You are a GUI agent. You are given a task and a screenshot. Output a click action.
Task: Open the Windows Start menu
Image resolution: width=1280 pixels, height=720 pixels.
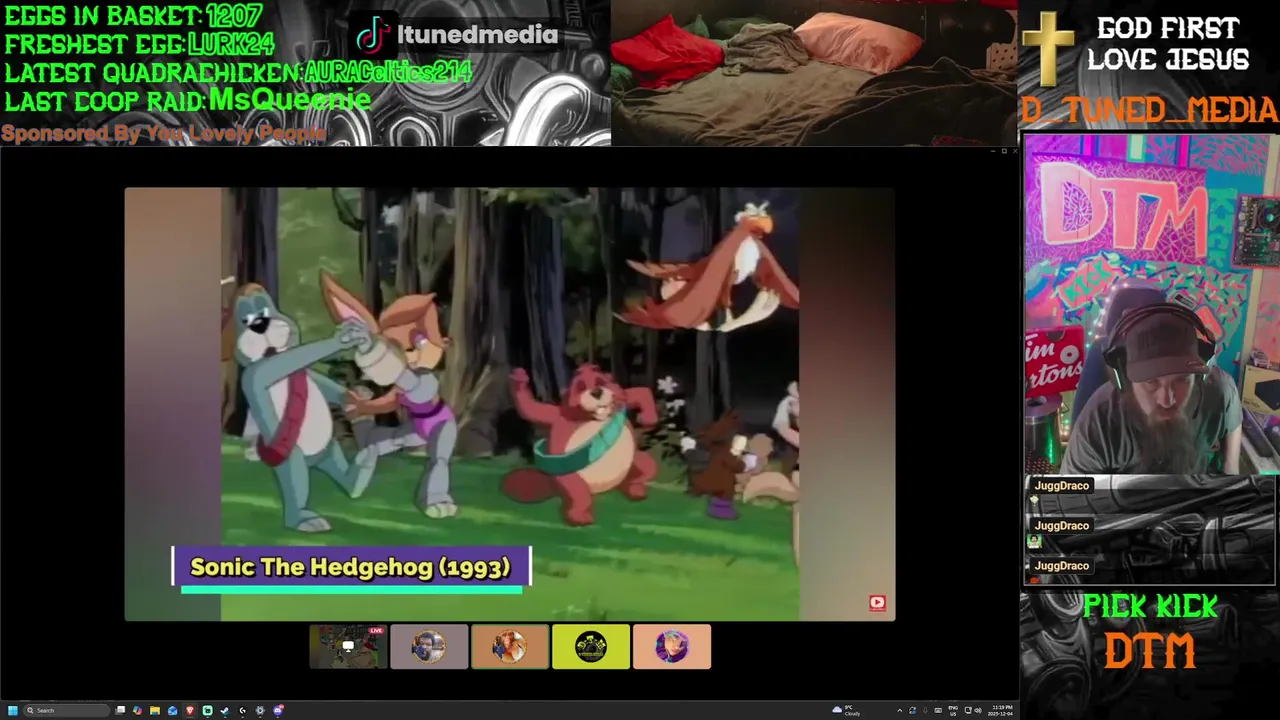13,710
